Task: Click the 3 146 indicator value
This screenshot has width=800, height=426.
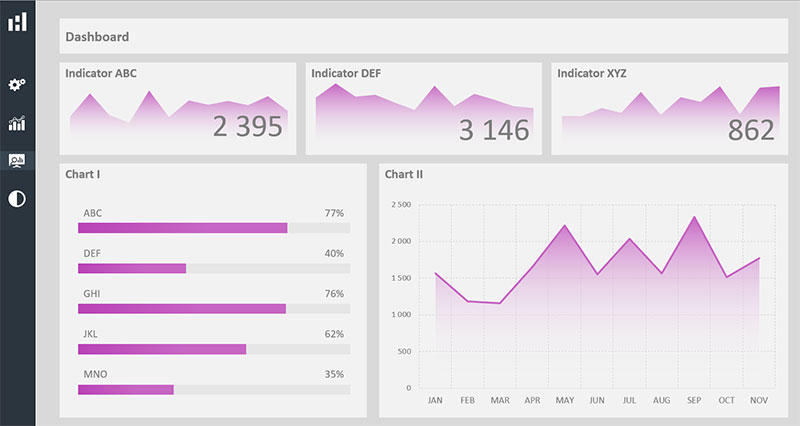Action: click(493, 130)
